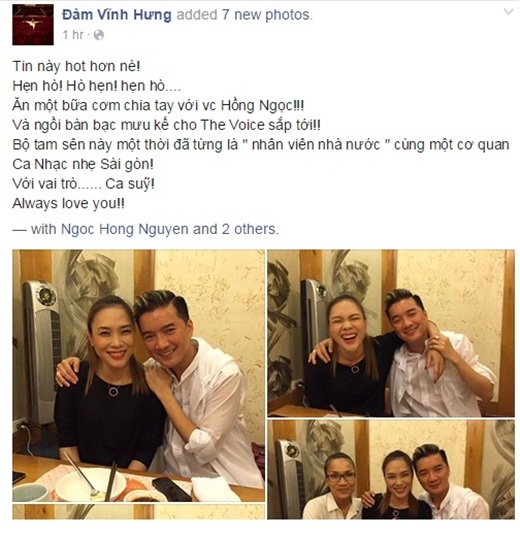
Task: Click the caption line 'Hẹn hò! Hò hẹn! hẹn hò....'
Action: (x=97, y=86)
